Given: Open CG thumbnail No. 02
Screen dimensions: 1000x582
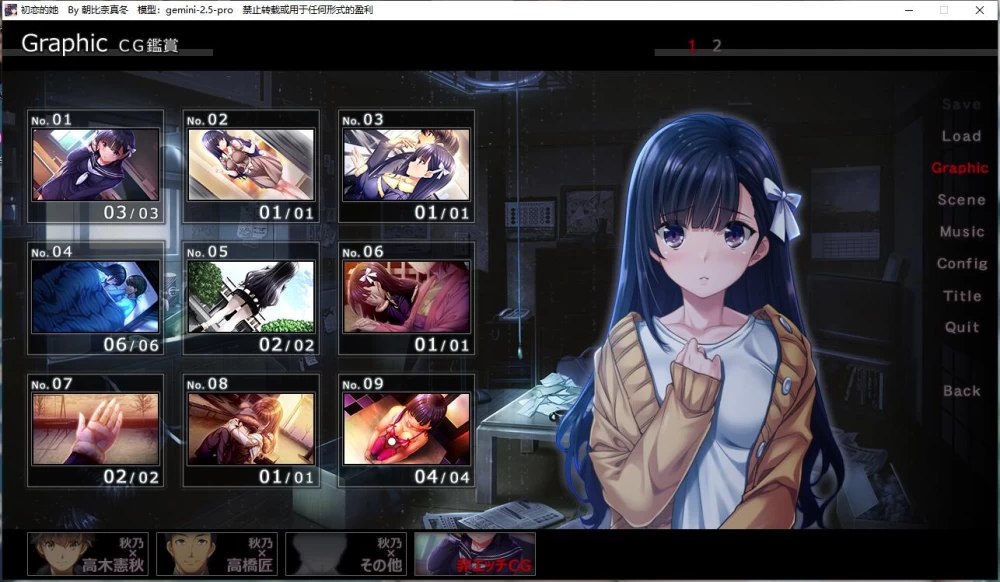Looking at the screenshot, I should pyautogui.click(x=251, y=166).
